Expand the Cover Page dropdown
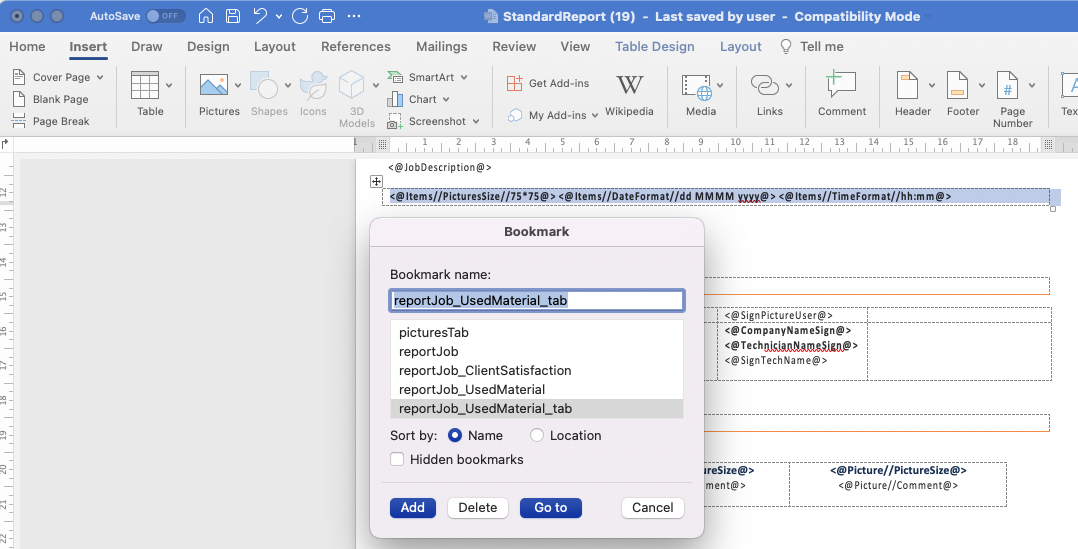 pos(100,78)
